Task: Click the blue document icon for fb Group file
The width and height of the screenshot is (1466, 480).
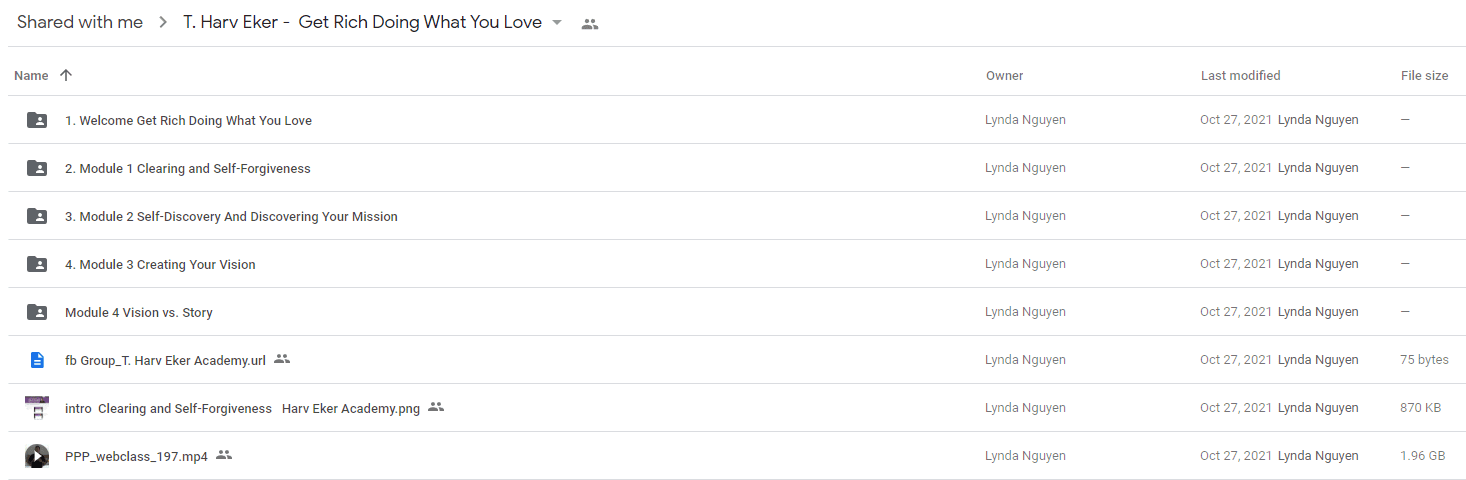Action: [37, 360]
